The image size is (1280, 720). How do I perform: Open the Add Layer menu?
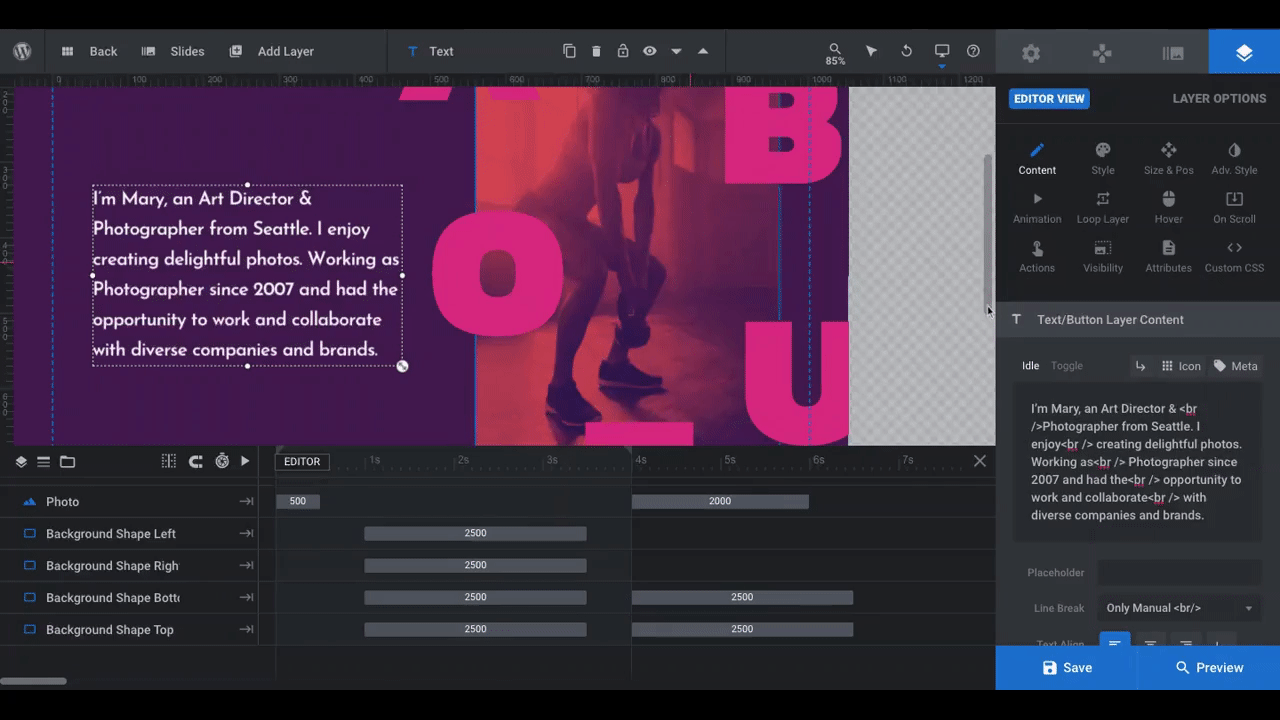[x=271, y=51]
